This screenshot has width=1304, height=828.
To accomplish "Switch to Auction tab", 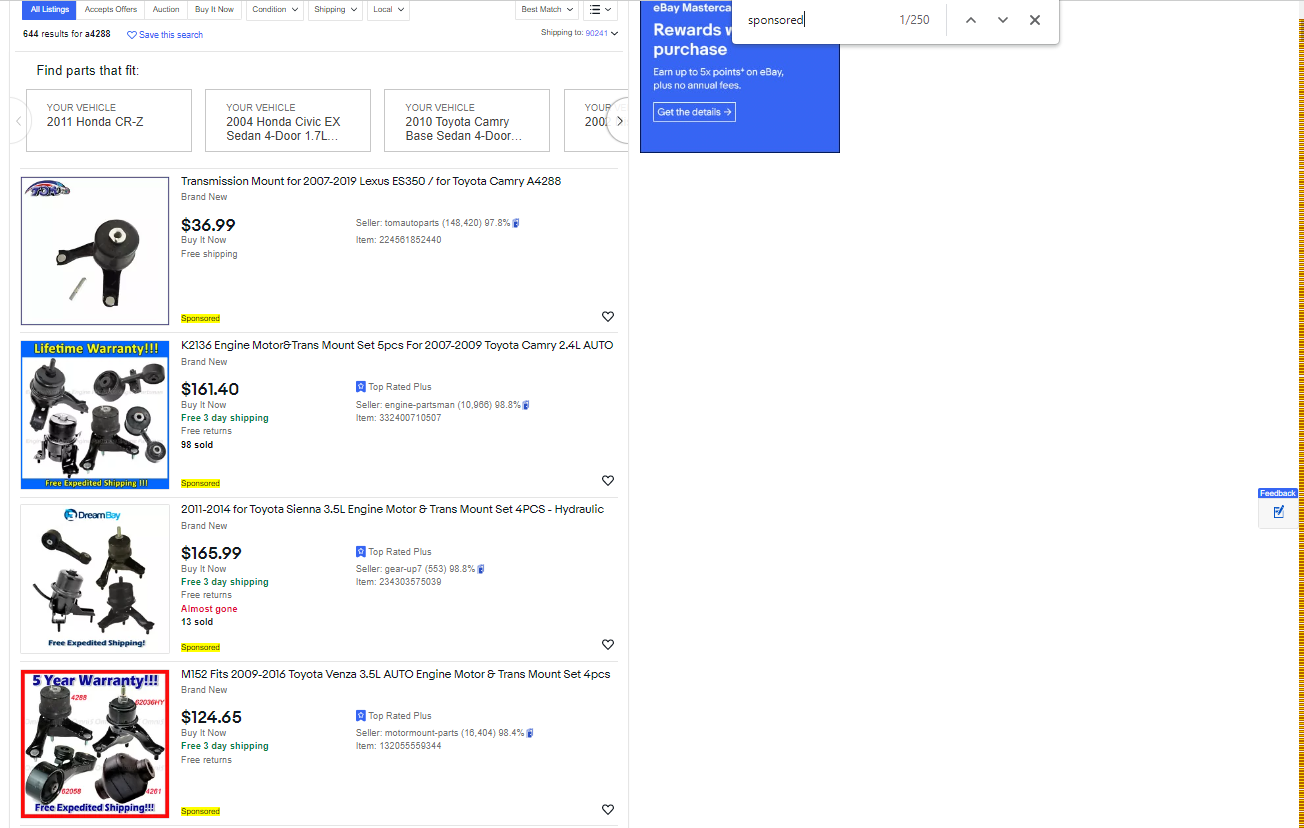I will coord(167,10).
